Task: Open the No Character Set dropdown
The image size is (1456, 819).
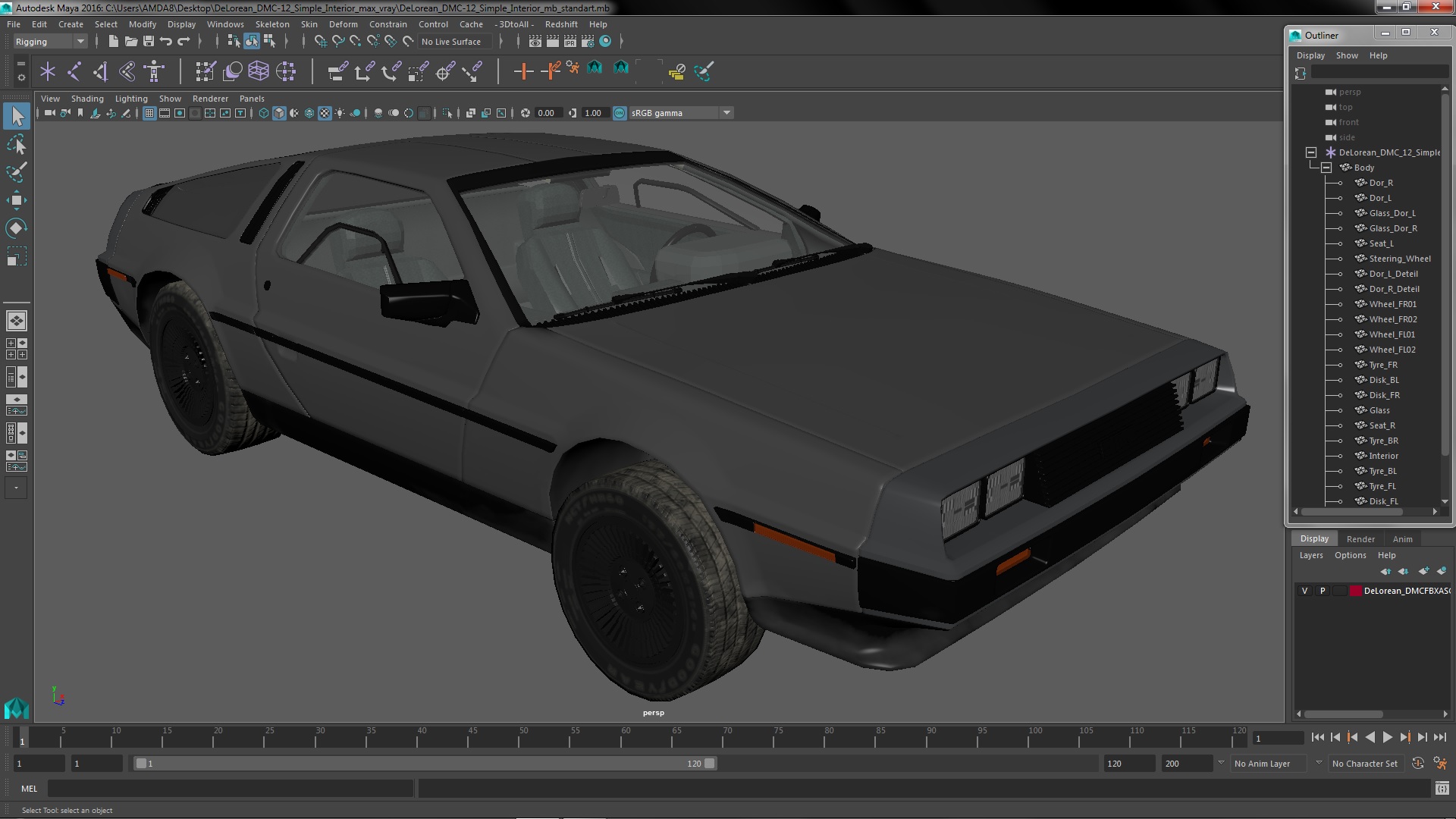Action: (1367, 764)
